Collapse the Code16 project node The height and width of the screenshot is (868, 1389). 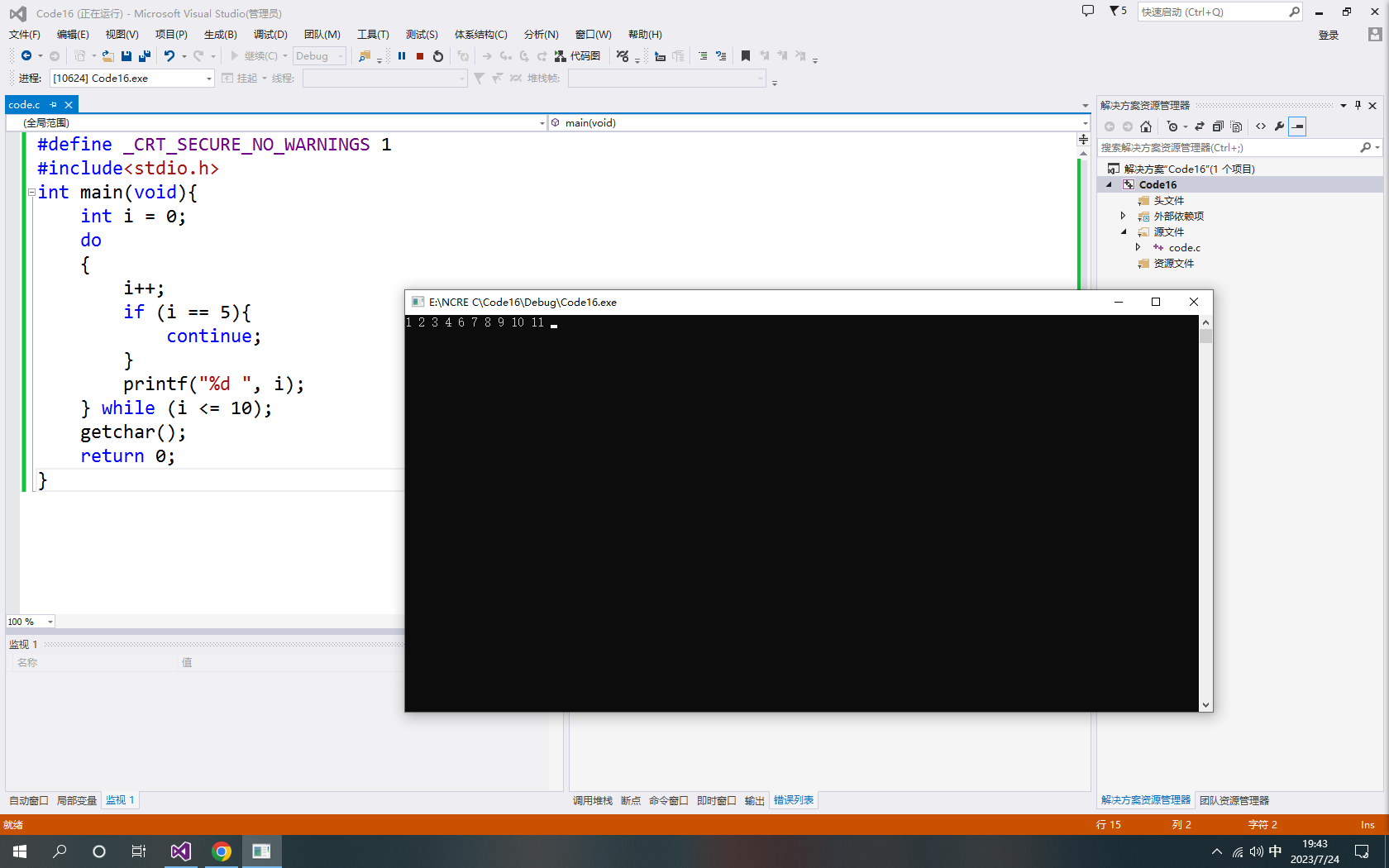click(1109, 184)
